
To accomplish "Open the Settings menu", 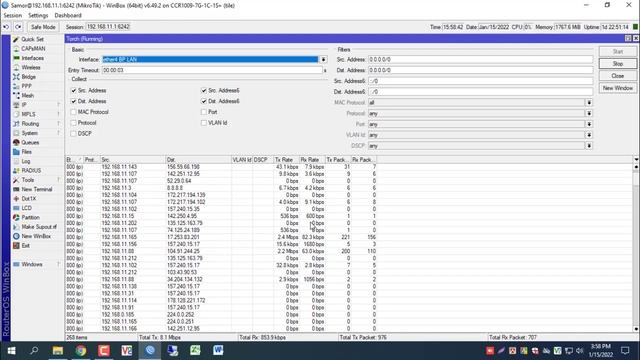I will 38,16.
